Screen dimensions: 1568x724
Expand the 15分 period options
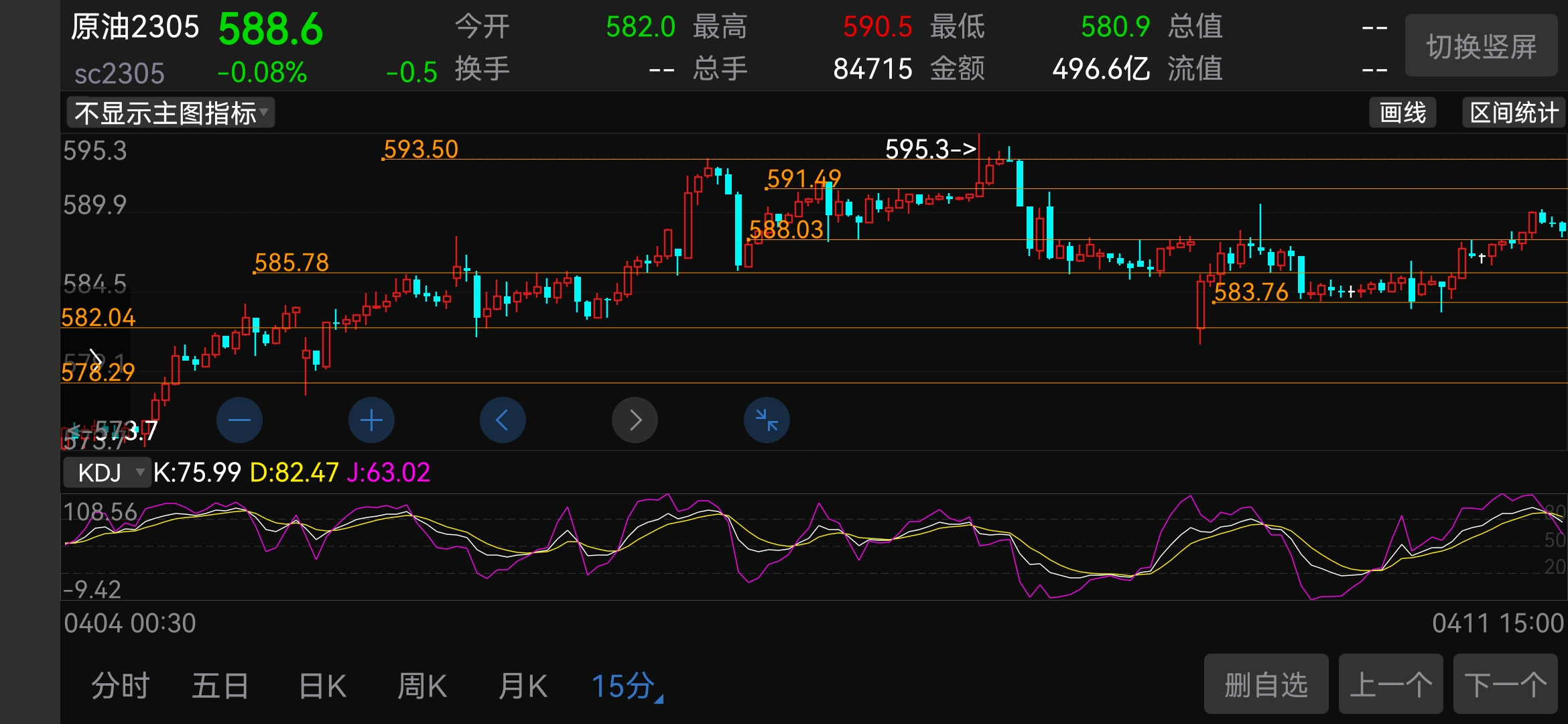627,686
